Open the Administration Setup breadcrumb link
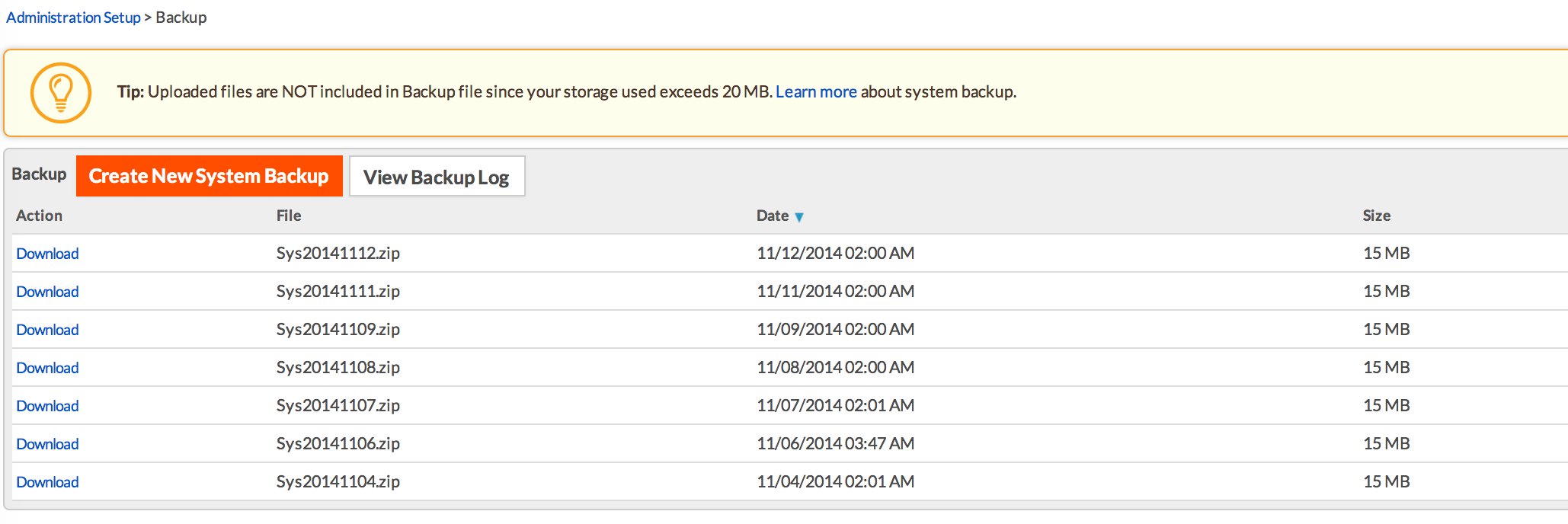 click(73, 18)
